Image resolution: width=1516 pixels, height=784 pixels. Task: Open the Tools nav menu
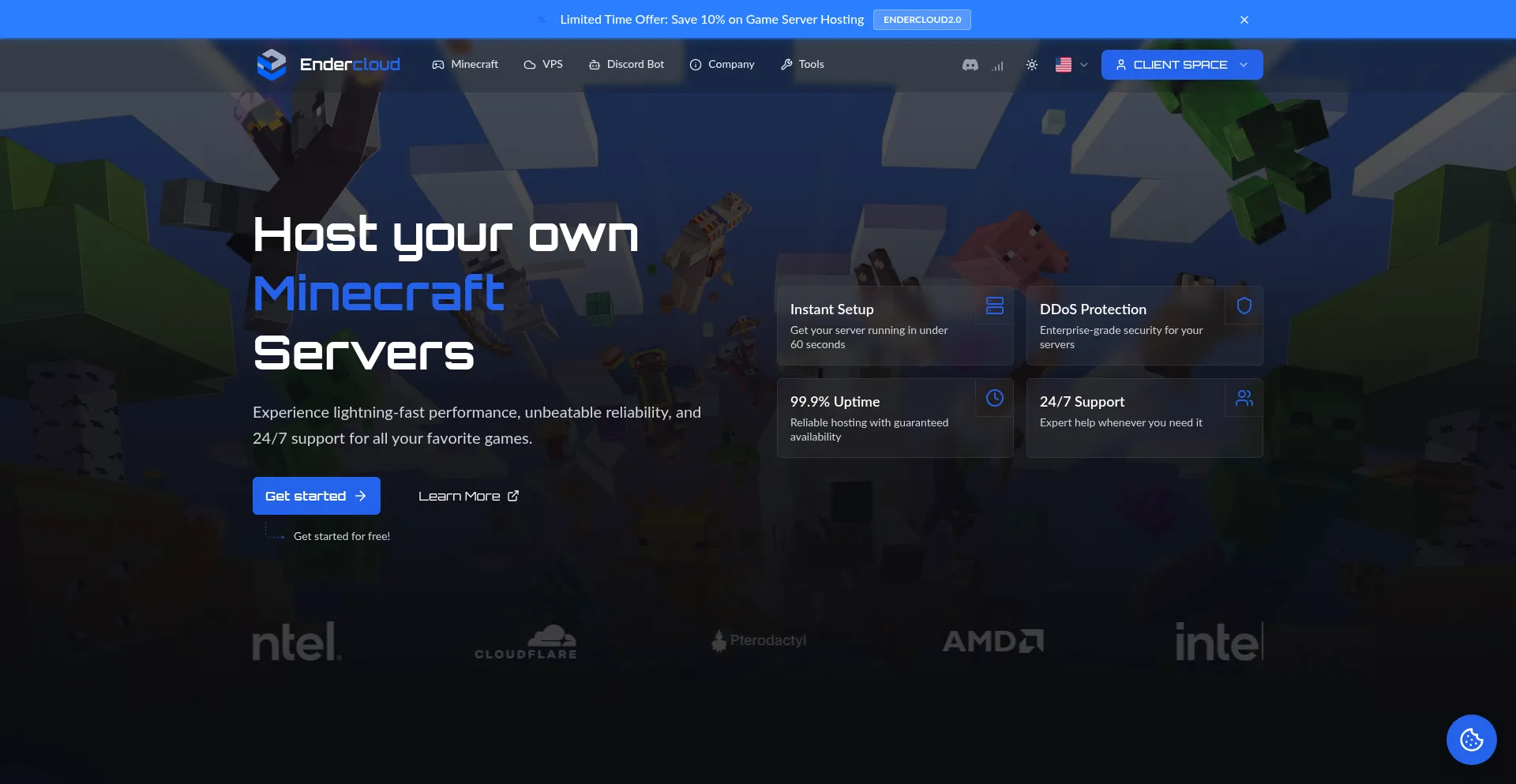(802, 65)
